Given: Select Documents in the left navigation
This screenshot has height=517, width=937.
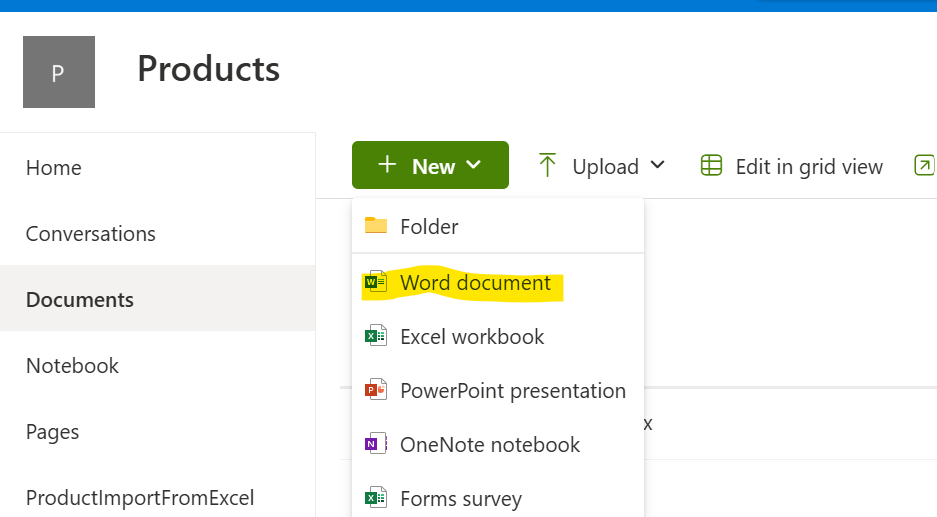Looking at the screenshot, I should pyautogui.click(x=80, y=300).
